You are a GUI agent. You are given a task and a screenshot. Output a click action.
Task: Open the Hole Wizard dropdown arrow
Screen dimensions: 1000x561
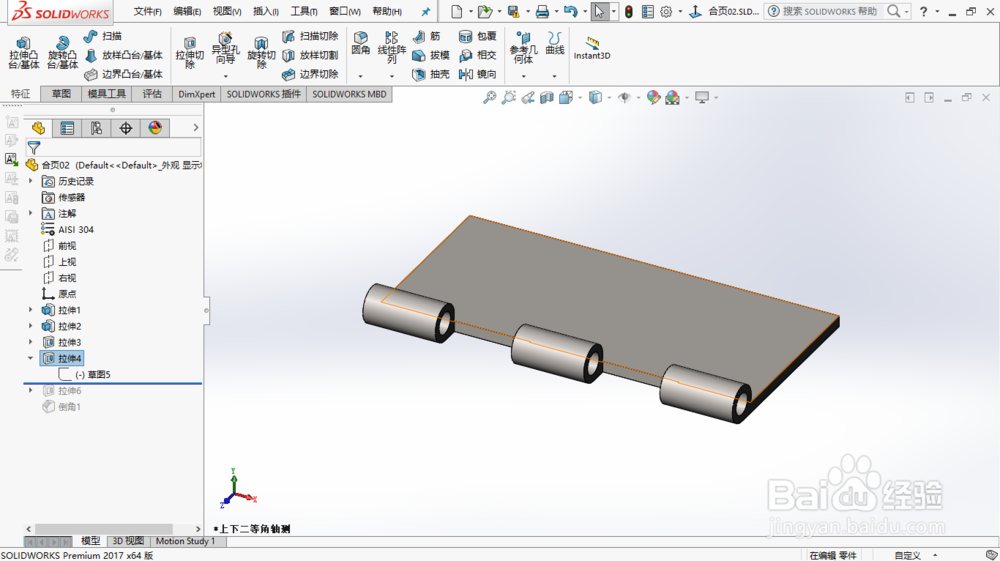(225, 76)
